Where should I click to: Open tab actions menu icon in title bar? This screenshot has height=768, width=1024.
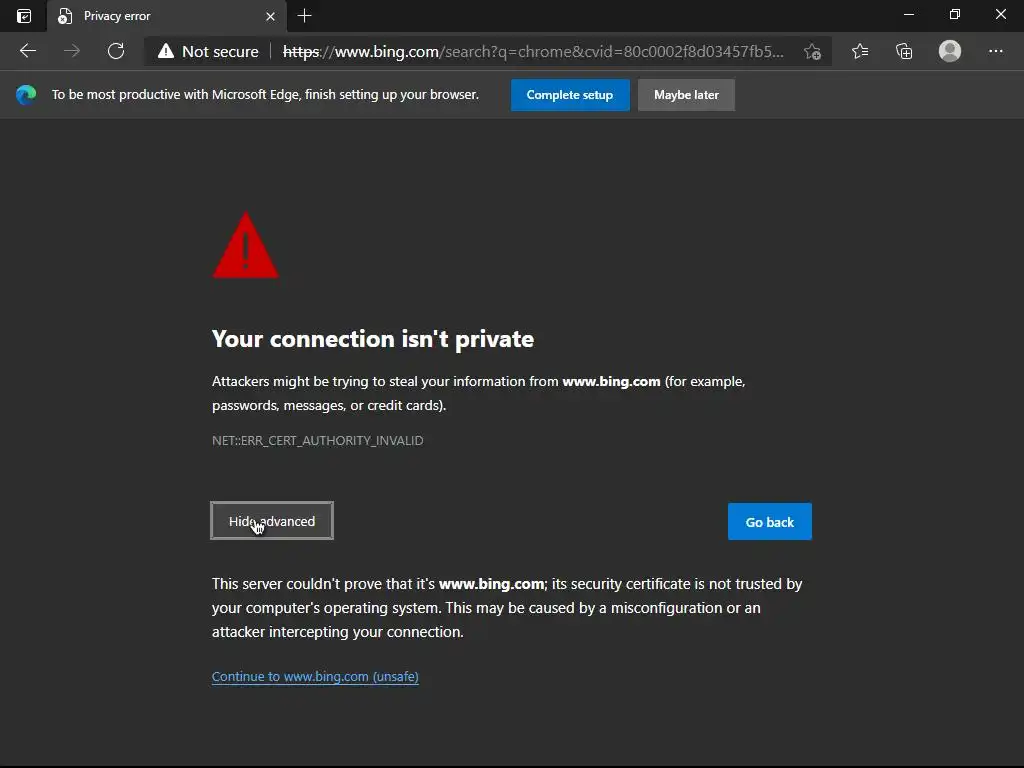24,16
